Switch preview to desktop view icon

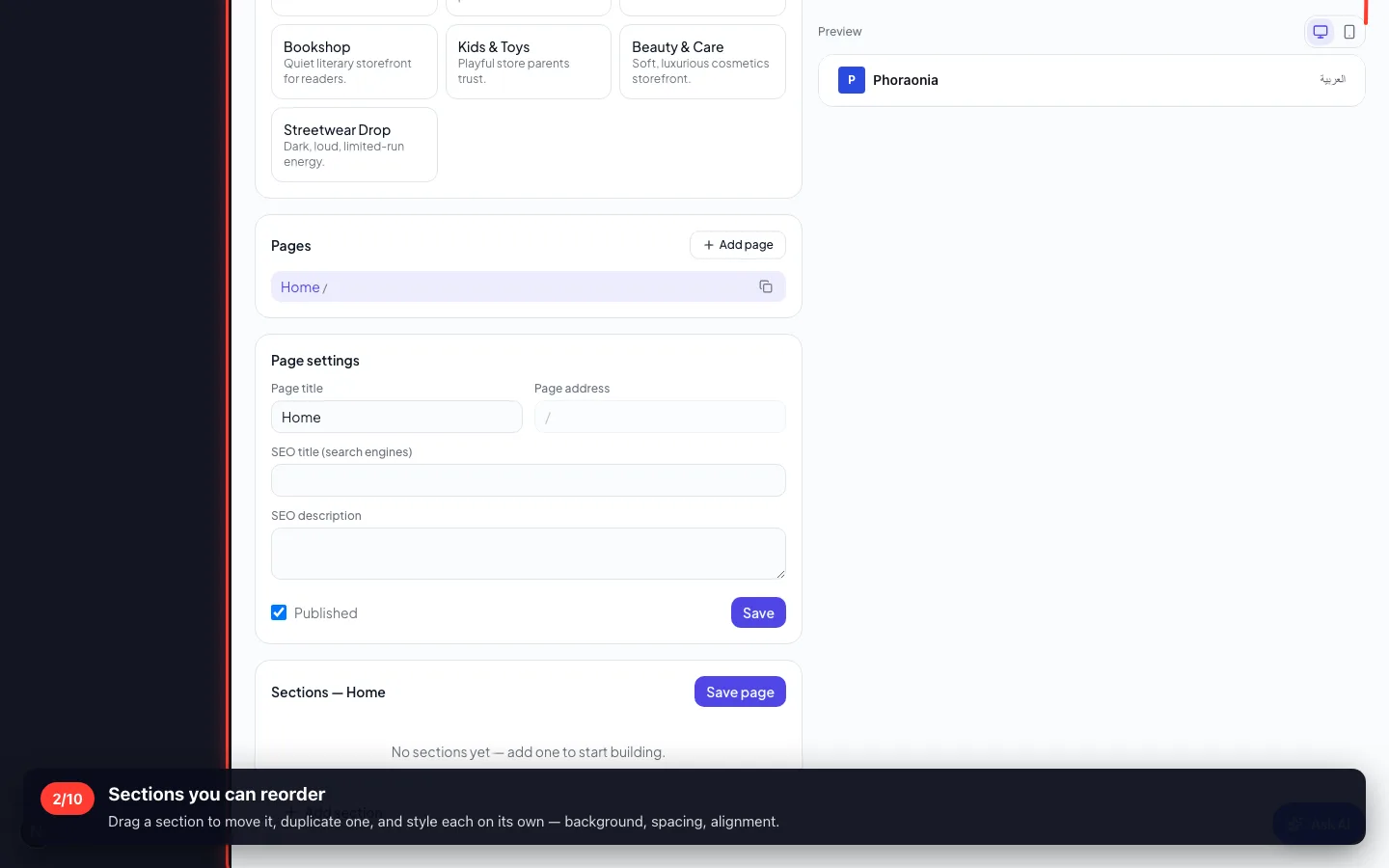pyautogui.click(x=1321, y=32)
